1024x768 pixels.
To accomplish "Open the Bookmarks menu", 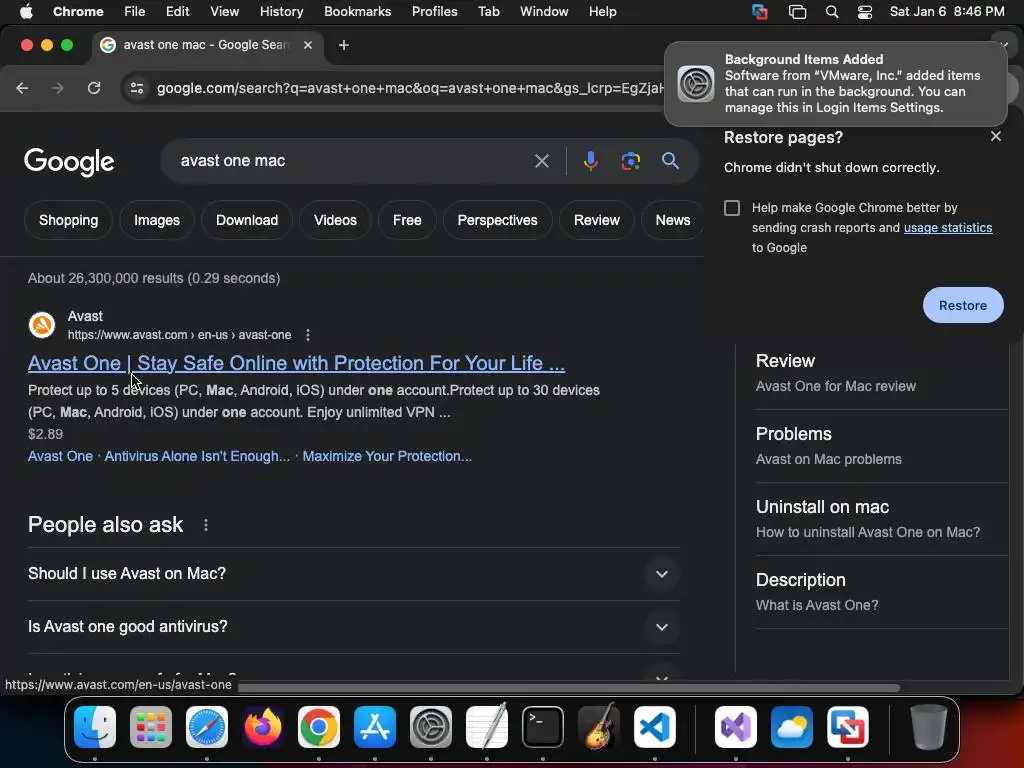I will (x=357, y=12).
